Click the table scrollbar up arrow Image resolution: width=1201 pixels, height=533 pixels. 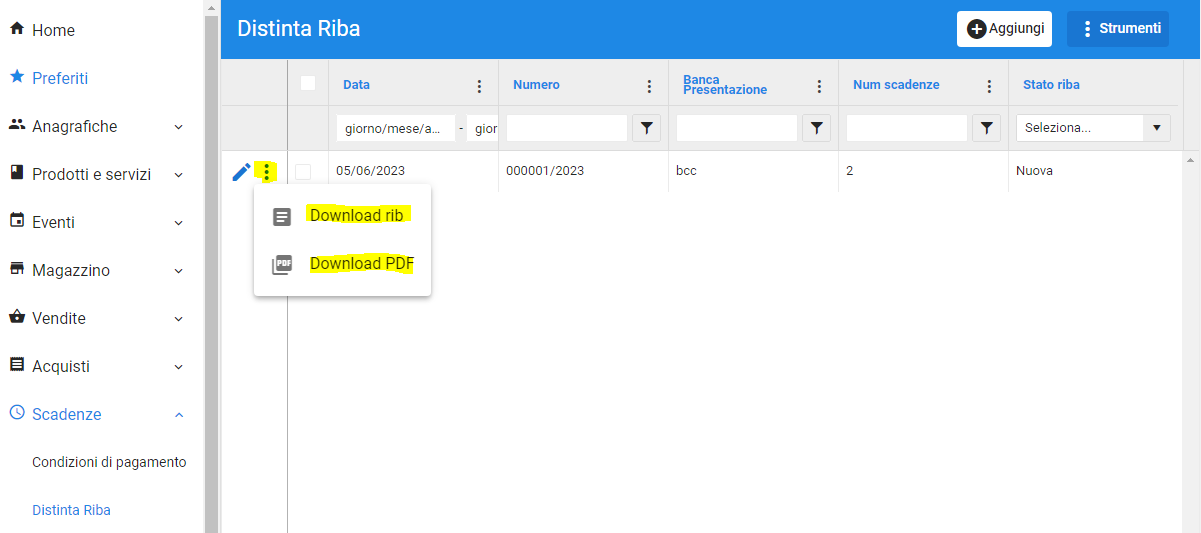[1190, 160]
